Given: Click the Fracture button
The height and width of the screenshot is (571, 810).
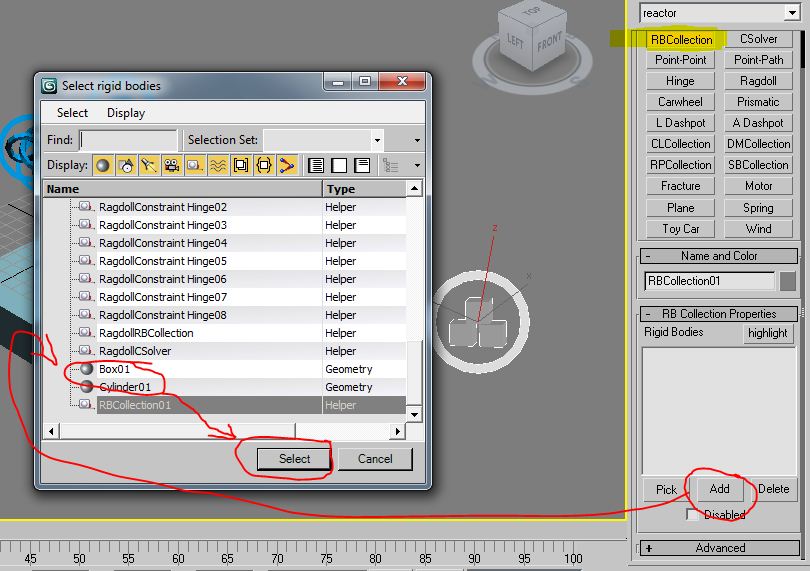Looking at the screenshot, I should (x=681, y=186).
